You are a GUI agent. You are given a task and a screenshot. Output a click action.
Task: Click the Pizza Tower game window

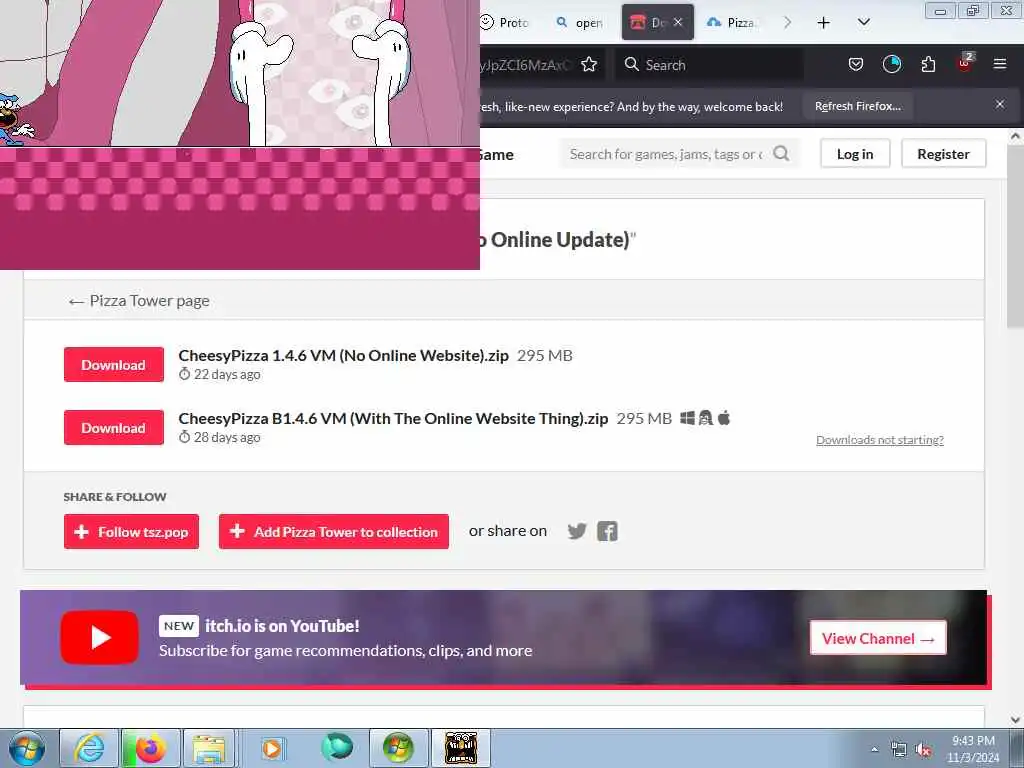240,135
